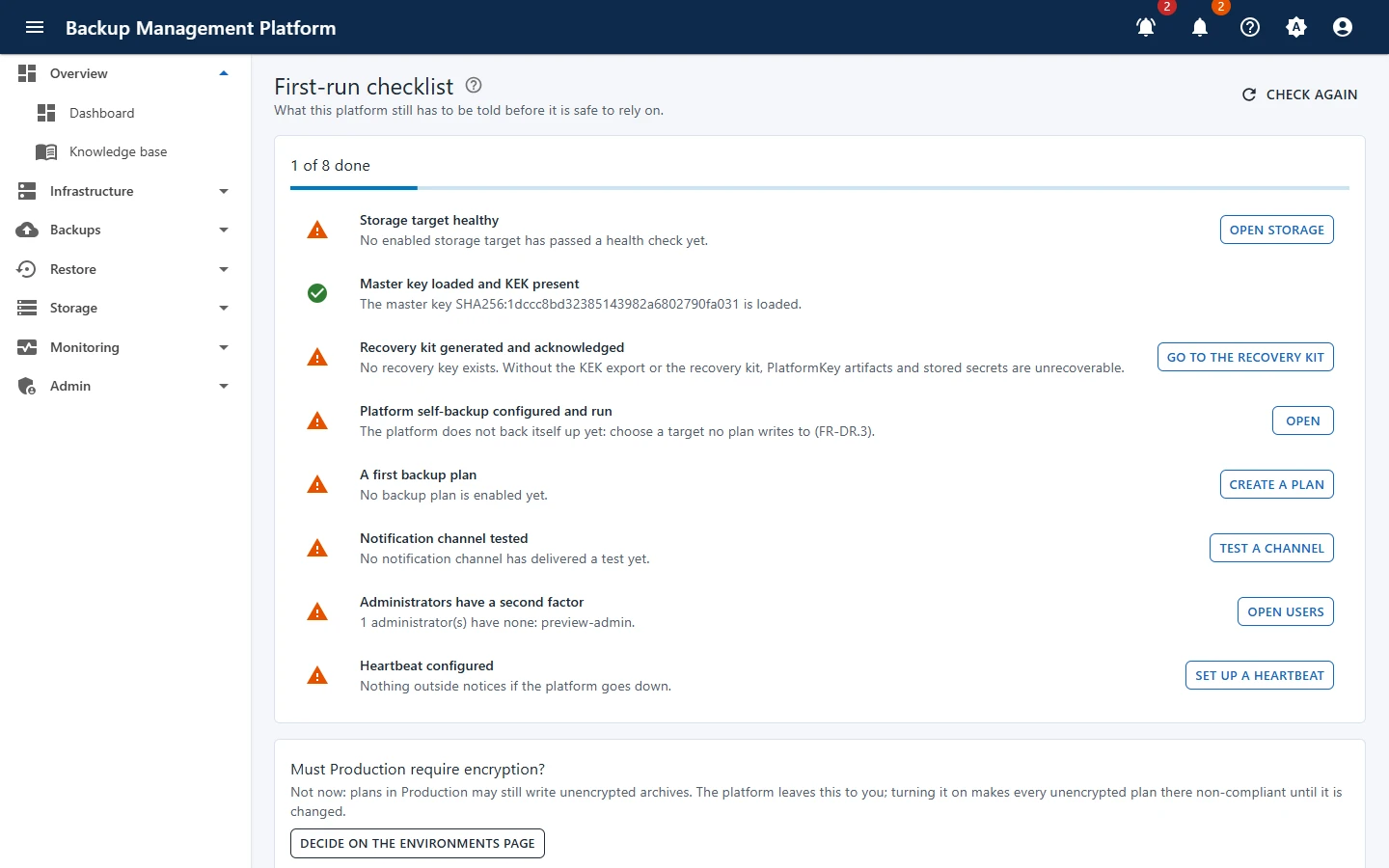Click the OPEN STORAGE button
Viewport: 1389px width, 868px height.
(1277, 230)
